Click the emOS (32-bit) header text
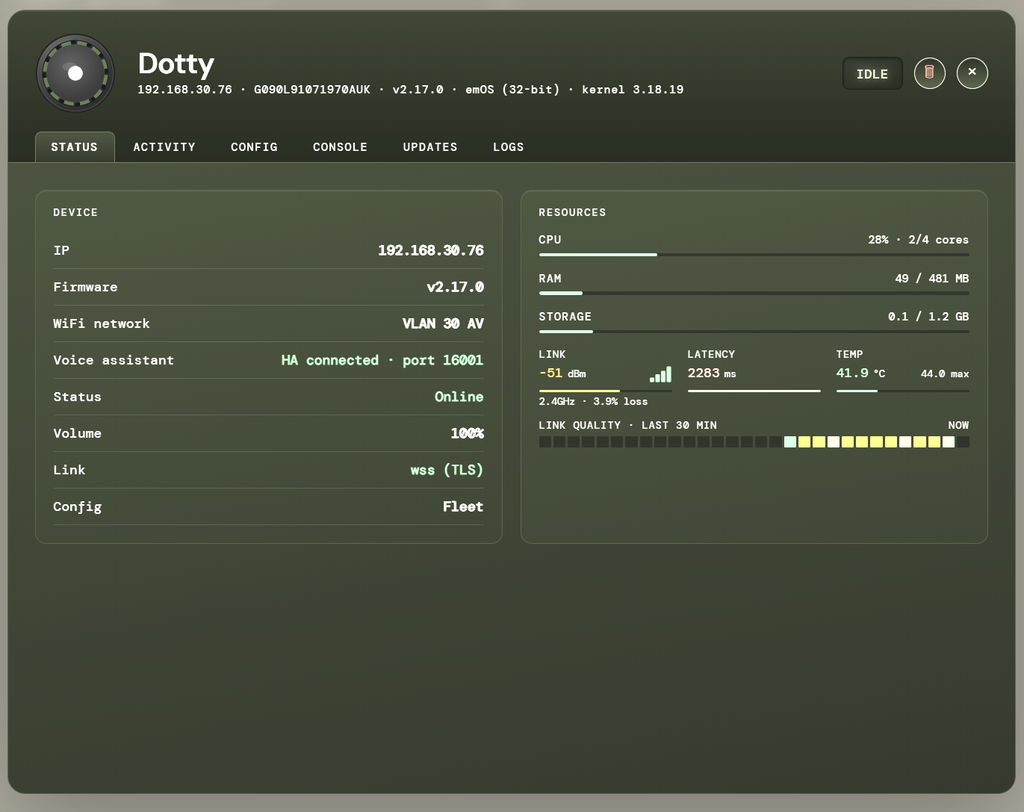Screen dimensions: 1024x812 513,89
